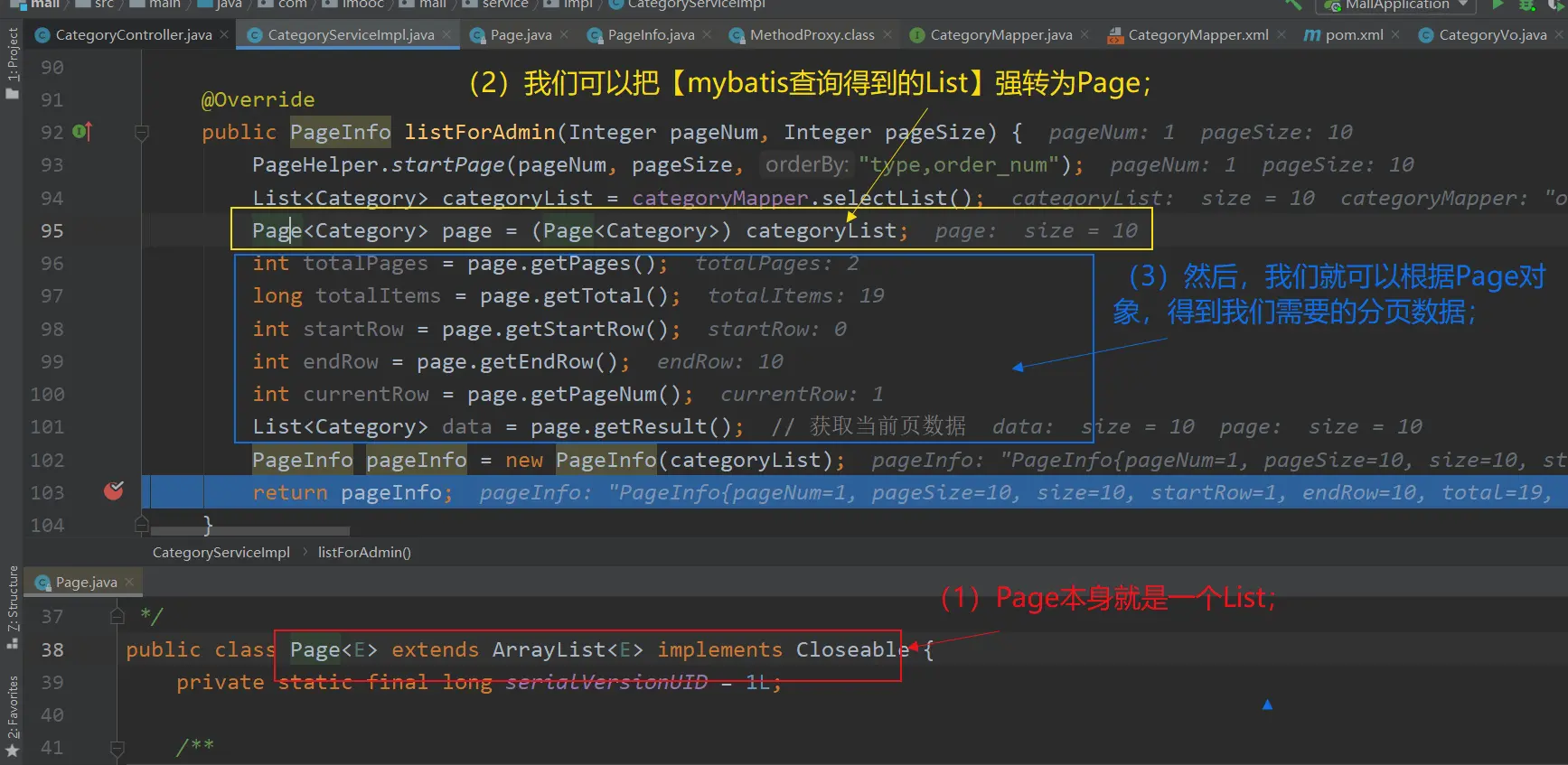Image resolution: width=1568 pixels, height=765 pixels.
Task: Toggle the breakpoint on line 103
Action: (114, 490)
